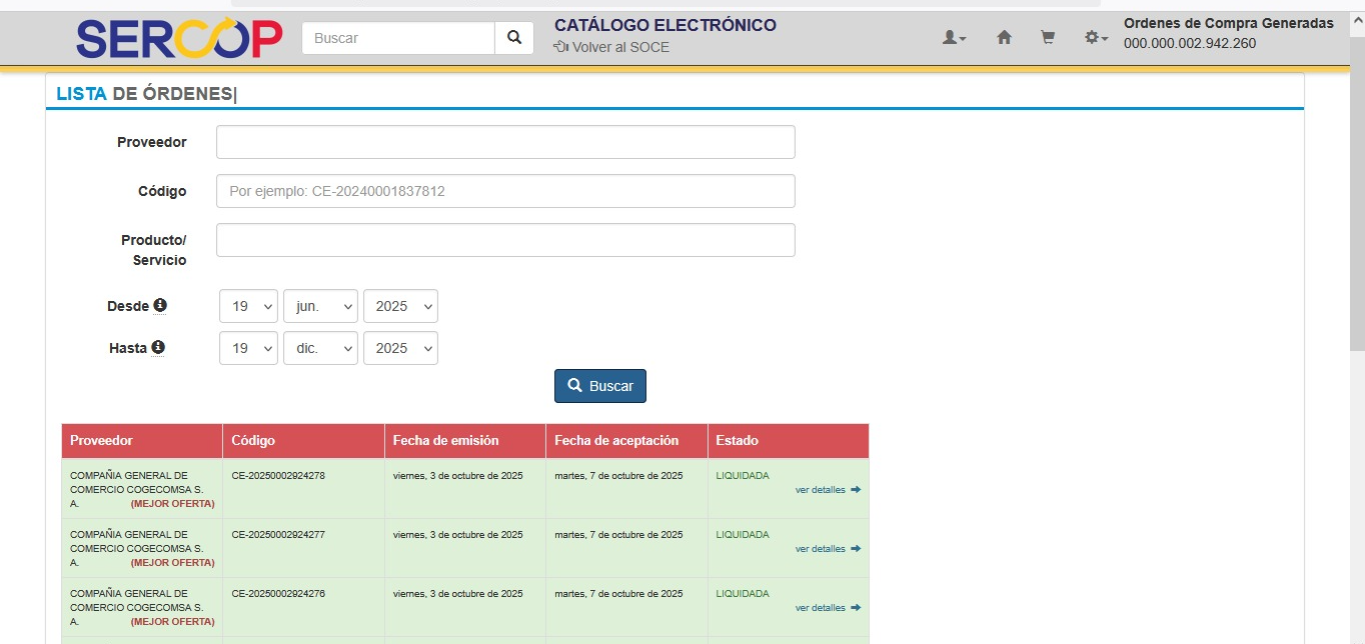This screenshot has height=644, width=1365.
Task: Go to home via house icon
Action: click(x=1004, y=38)
